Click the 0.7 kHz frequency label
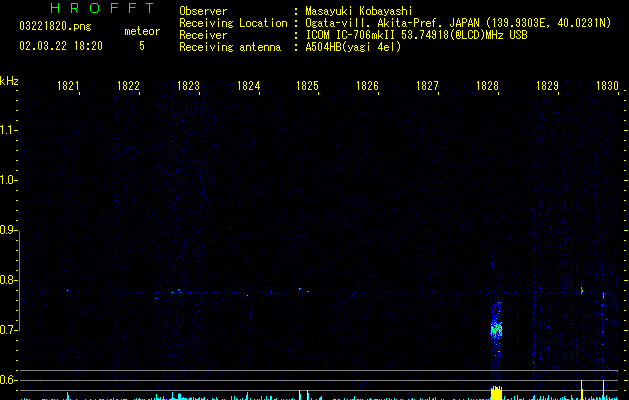The width and height of the screenshot is (629, 400). pos(8,330)
